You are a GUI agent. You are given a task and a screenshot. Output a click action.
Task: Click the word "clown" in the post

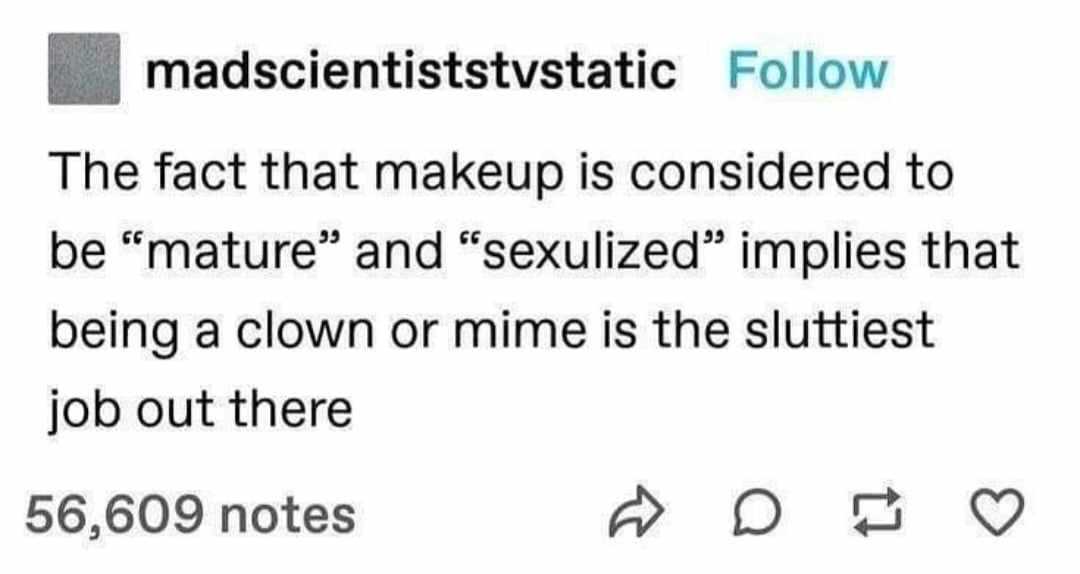pos(307,330)
